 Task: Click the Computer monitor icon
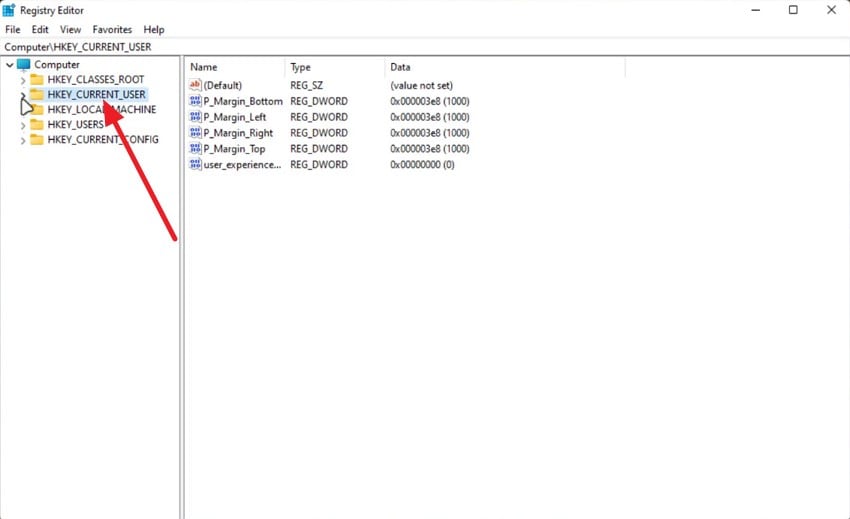23,65
